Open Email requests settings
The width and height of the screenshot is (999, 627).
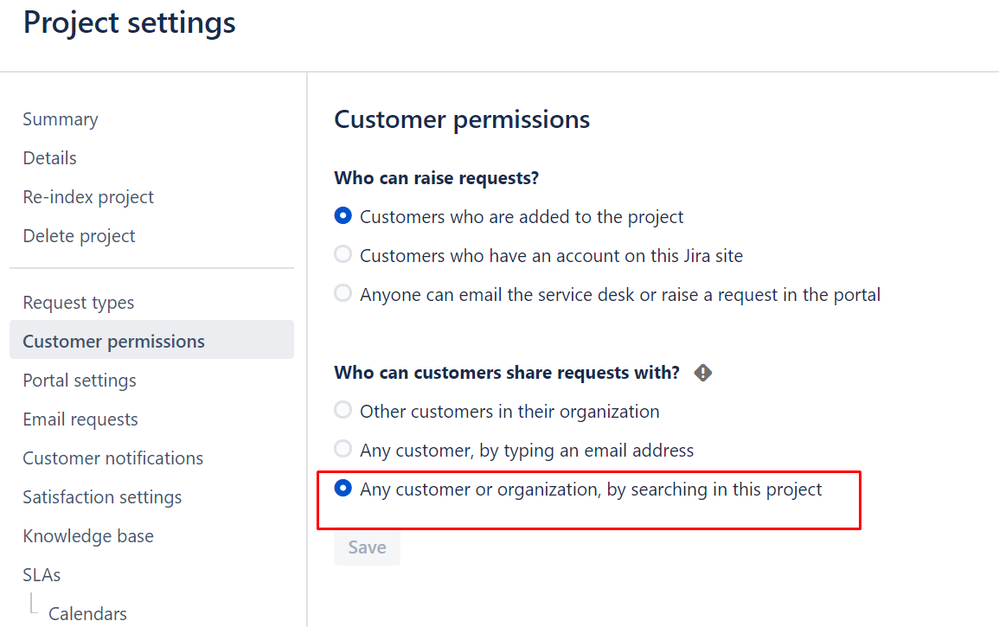(80, 419)
